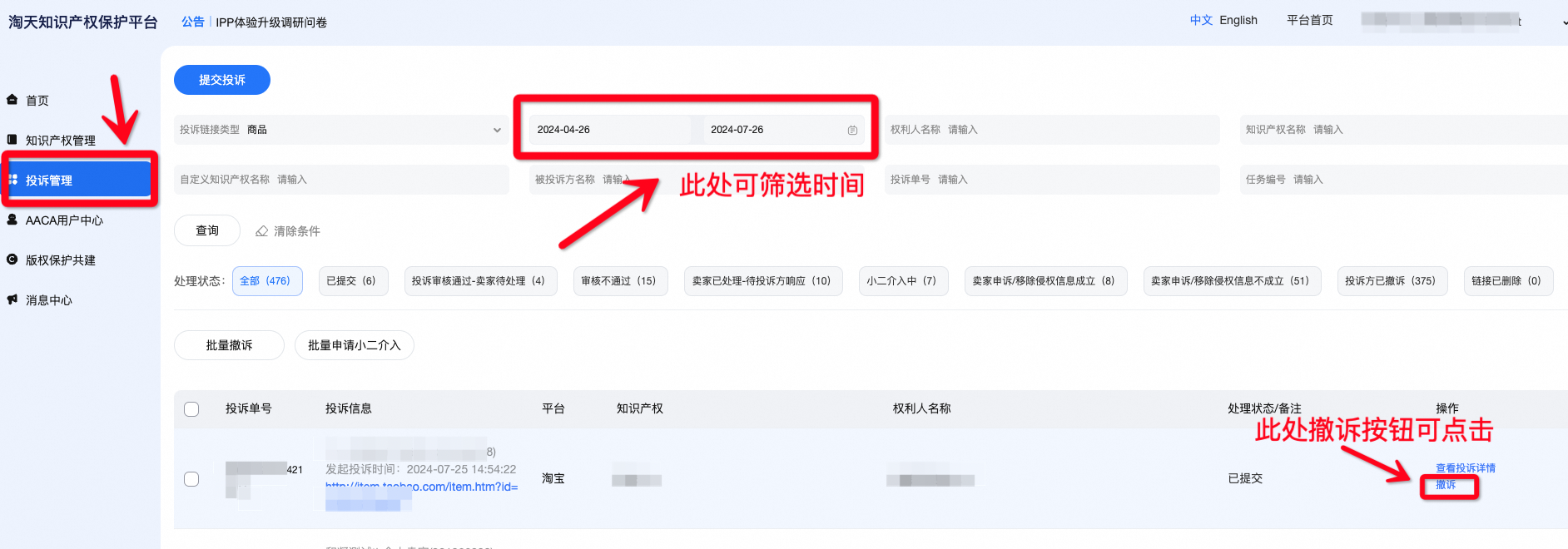Select the 链接已删除 (0) filter
Image resolution: width=1568 pixels, height=549 pixels.
tap(1508, 281)
